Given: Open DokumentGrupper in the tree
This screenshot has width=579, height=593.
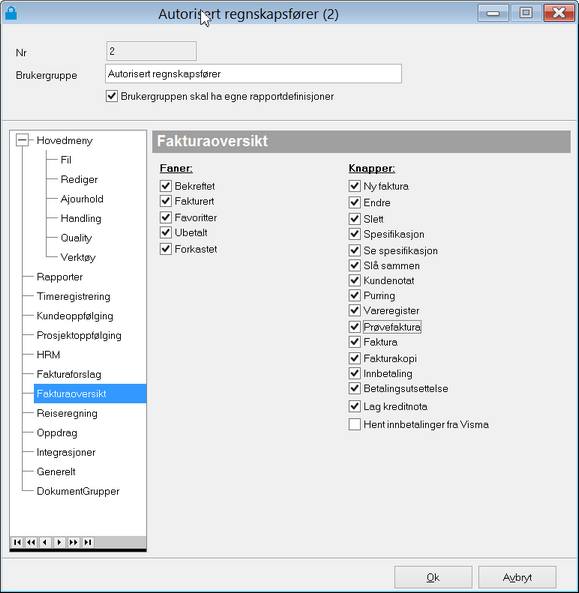Looking at the screenshot, I should [78, 491].
